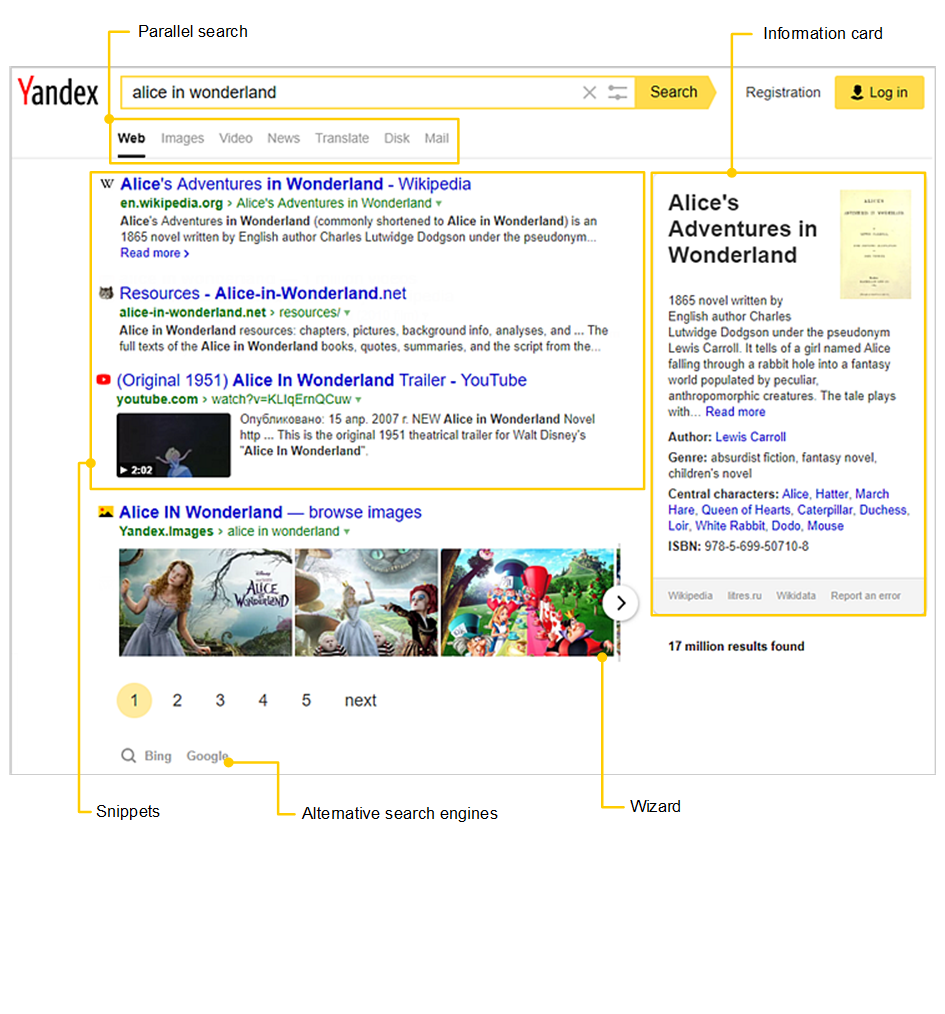
Task: Open the News tab
Action: click(x=283, y=138)
